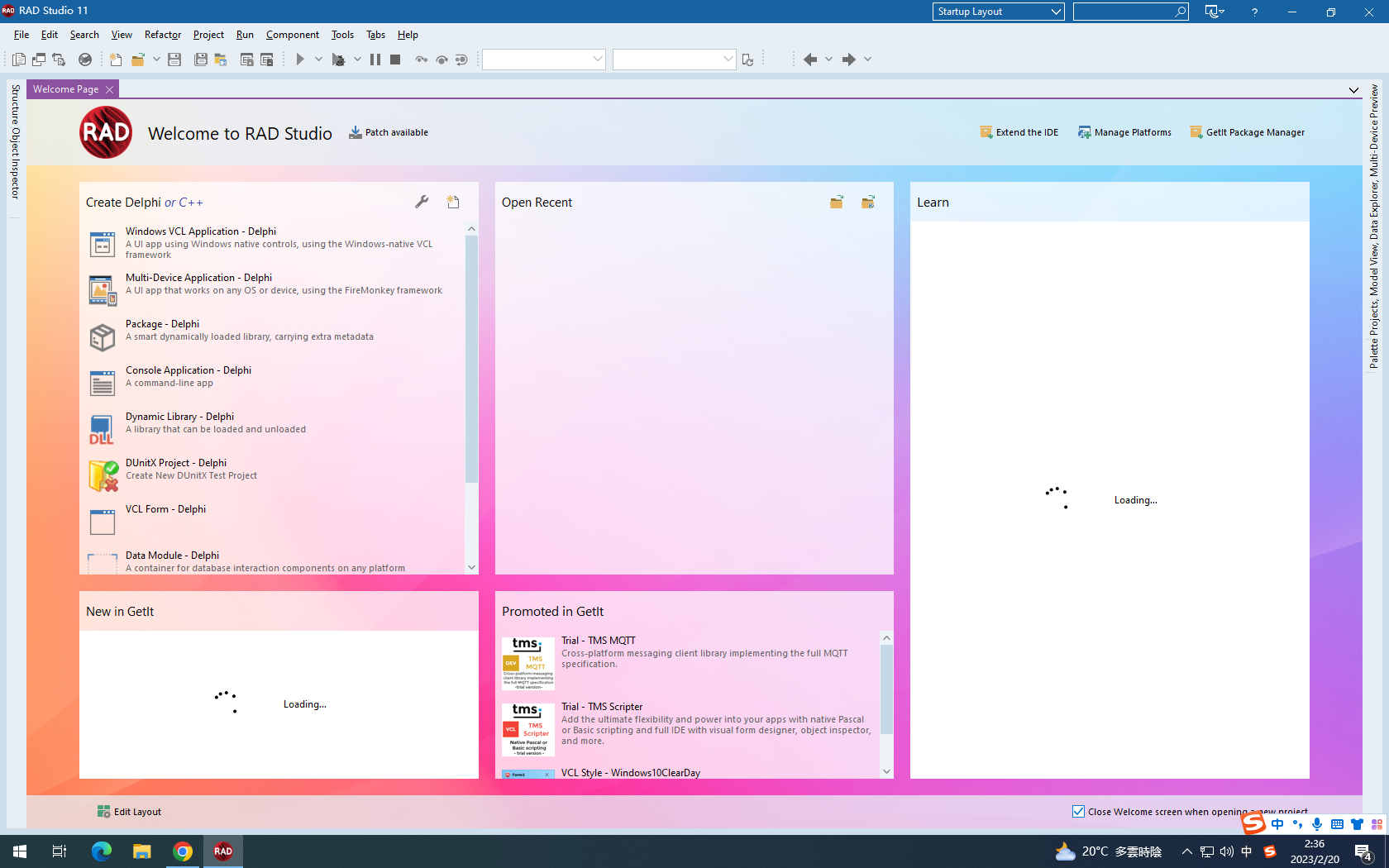Open the Back arrow history dropdown

(828, 60)
